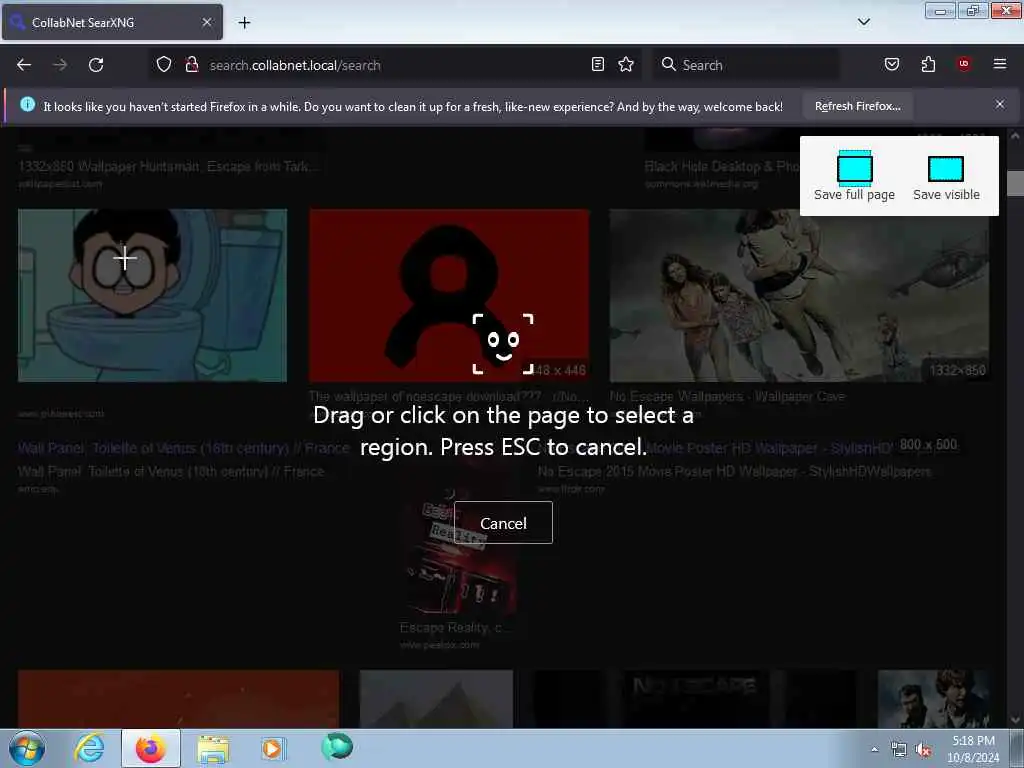Bookmark this page with the star icon
Viewport: 1024px width, 768px height.
pos(626,64)
